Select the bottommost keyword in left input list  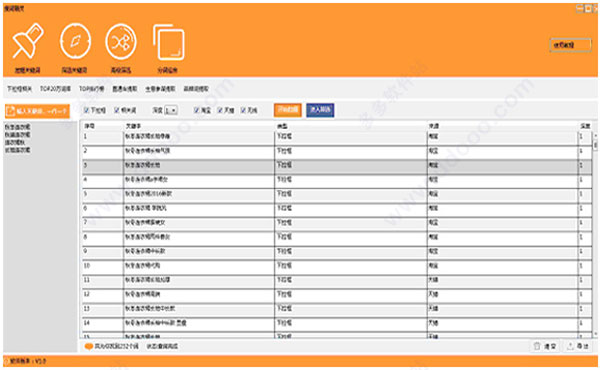[x=18, y=150]
